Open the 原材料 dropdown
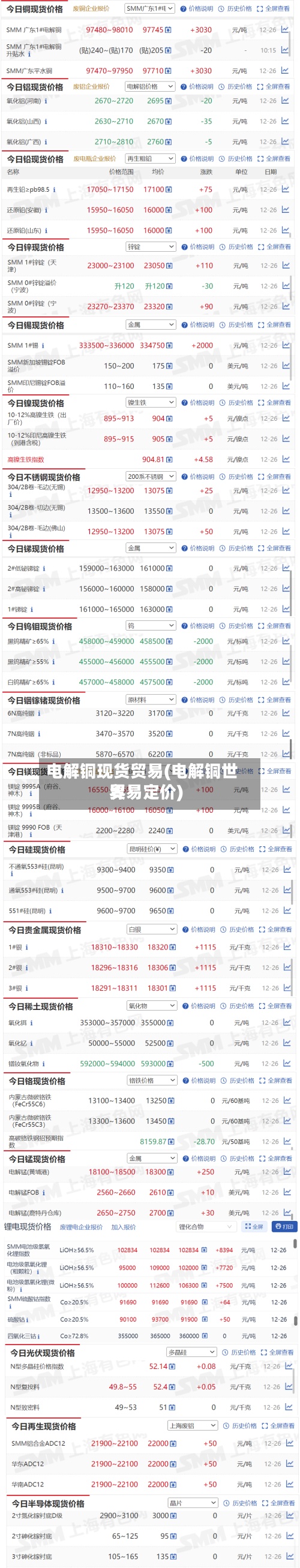This screenshot has height=1568, width=300. click(x=151, y=700)
